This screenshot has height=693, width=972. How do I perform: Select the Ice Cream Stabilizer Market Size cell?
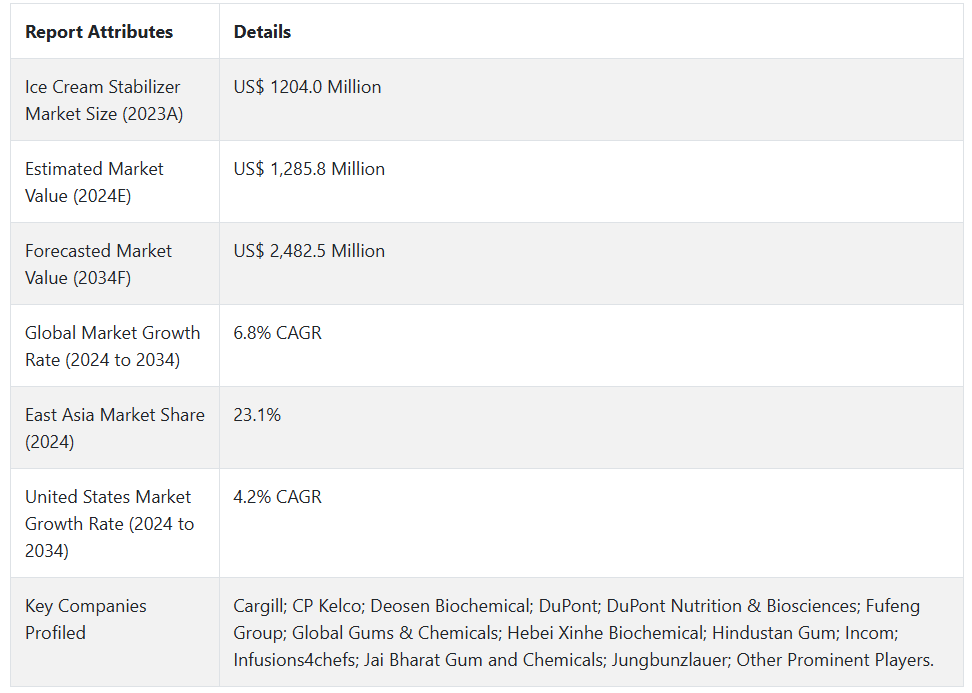104,100
